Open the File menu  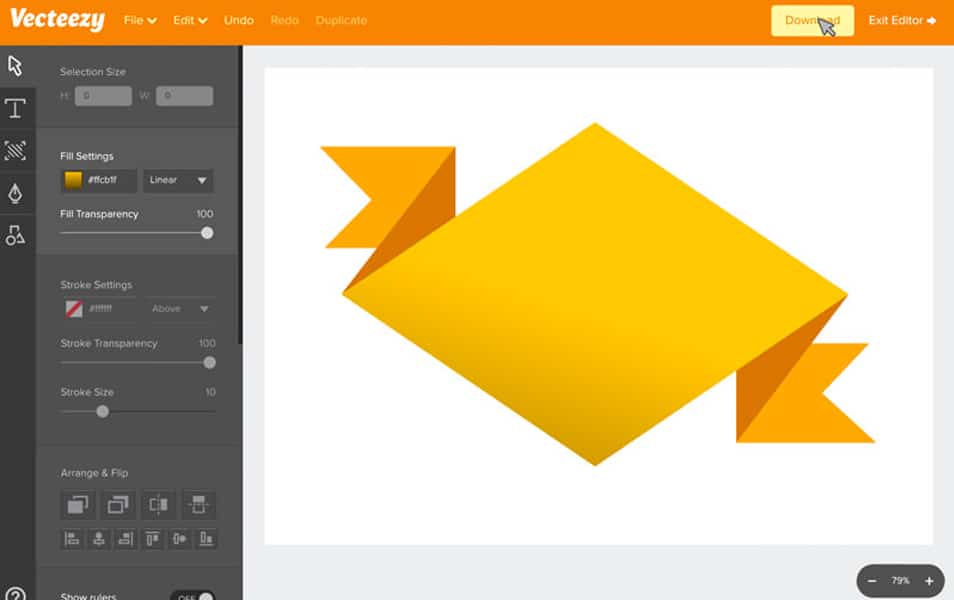(x=139, y=19)
